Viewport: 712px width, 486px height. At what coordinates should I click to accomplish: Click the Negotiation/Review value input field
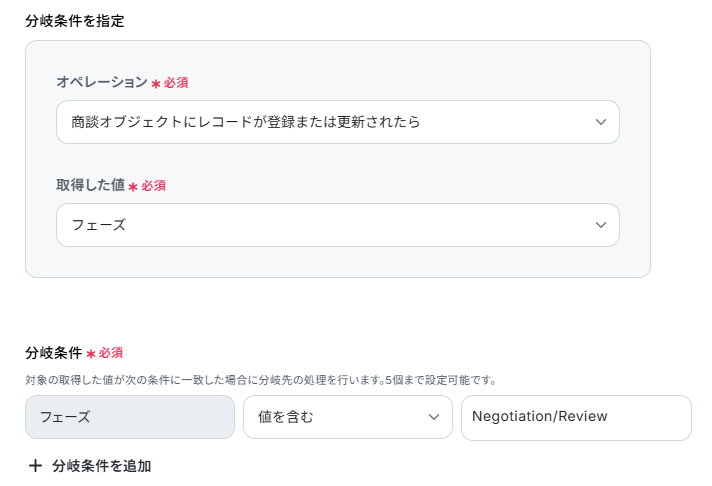(575, 417)
